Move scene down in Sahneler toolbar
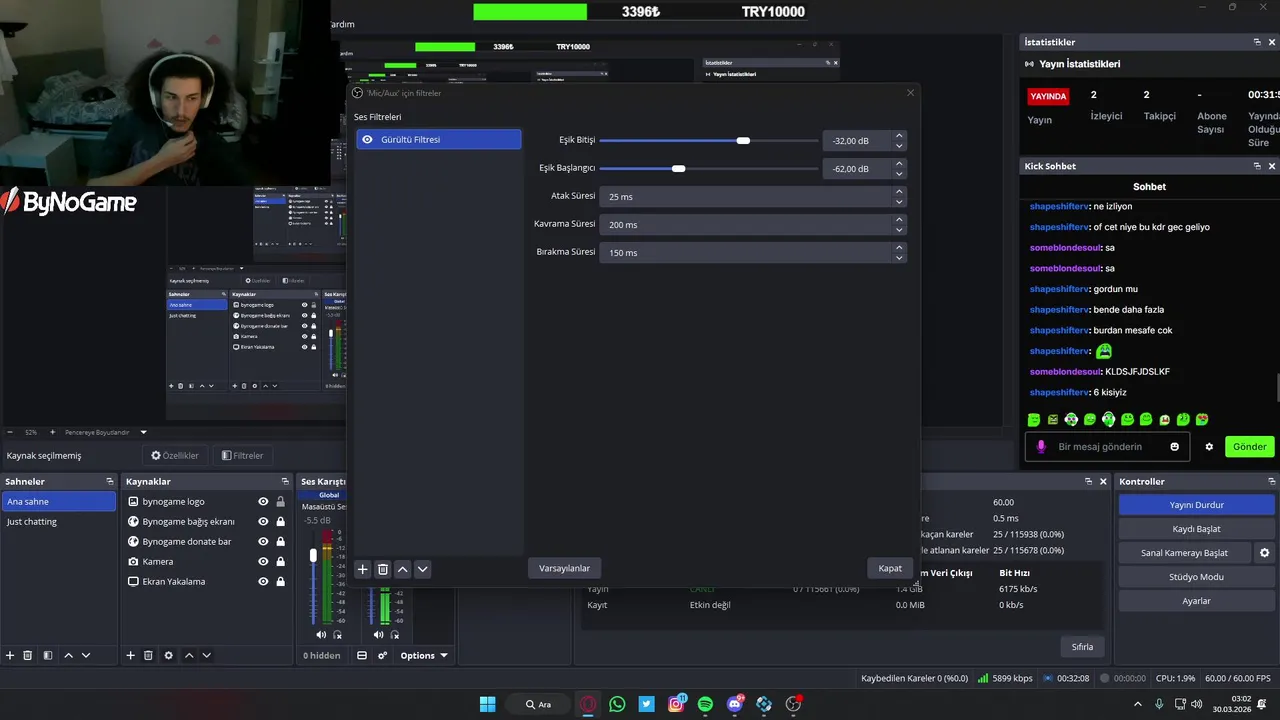This screenshot has width=1280, height=720. pos(86,656)
